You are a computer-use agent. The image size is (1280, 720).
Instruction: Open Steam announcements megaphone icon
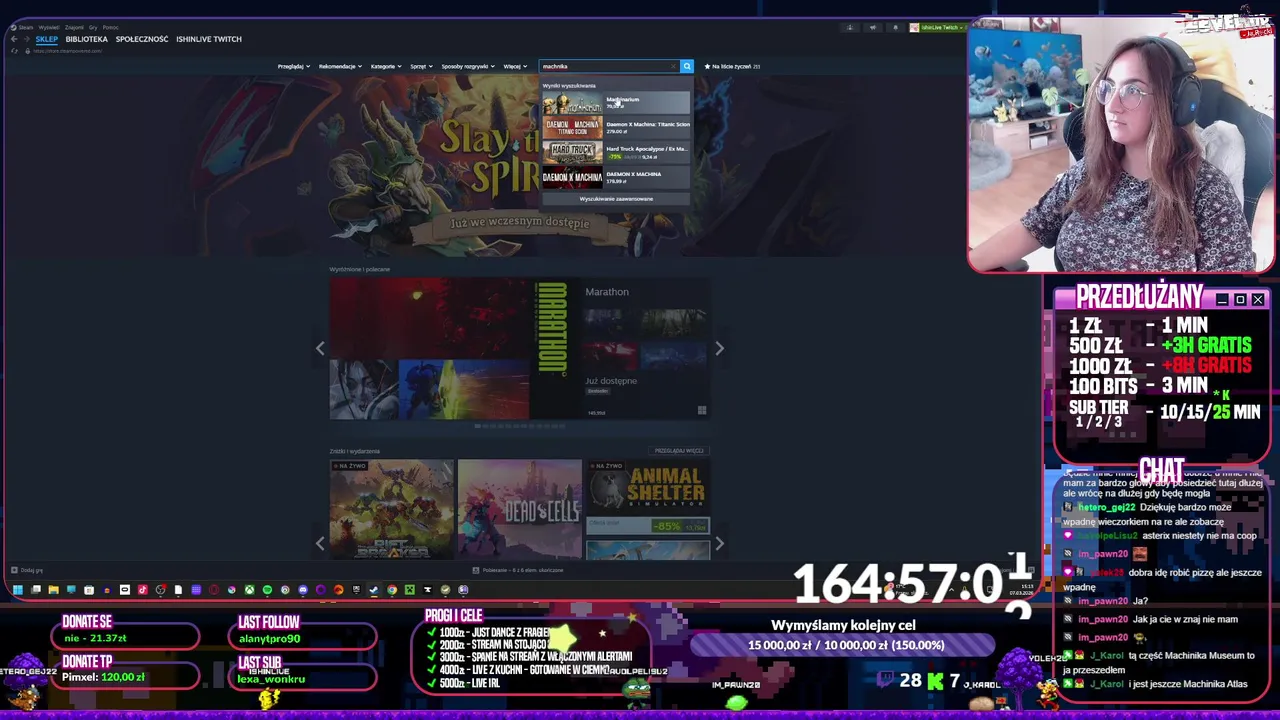tap(873, 27)
